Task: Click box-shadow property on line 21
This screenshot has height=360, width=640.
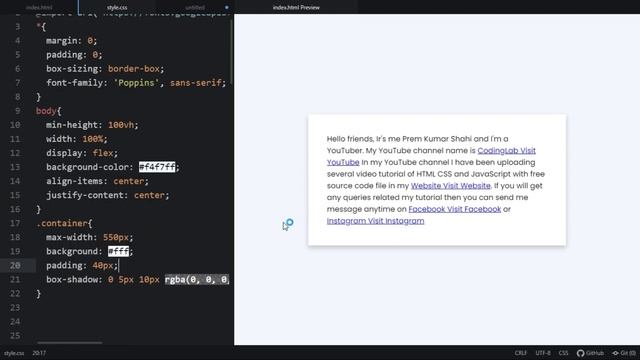Action: tap(71, 280)
